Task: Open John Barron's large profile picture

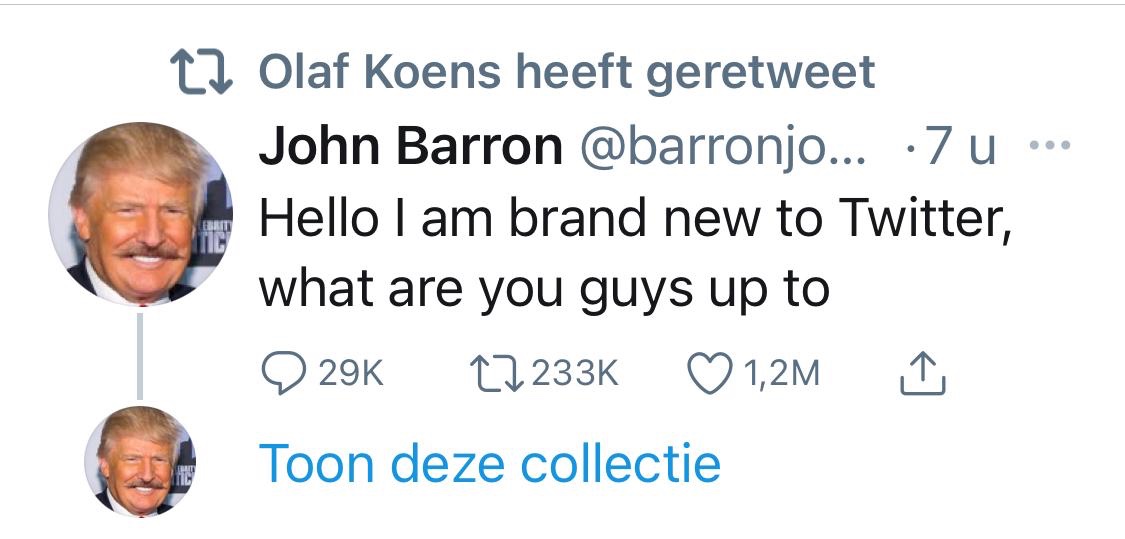Action: tap(141, 213)
